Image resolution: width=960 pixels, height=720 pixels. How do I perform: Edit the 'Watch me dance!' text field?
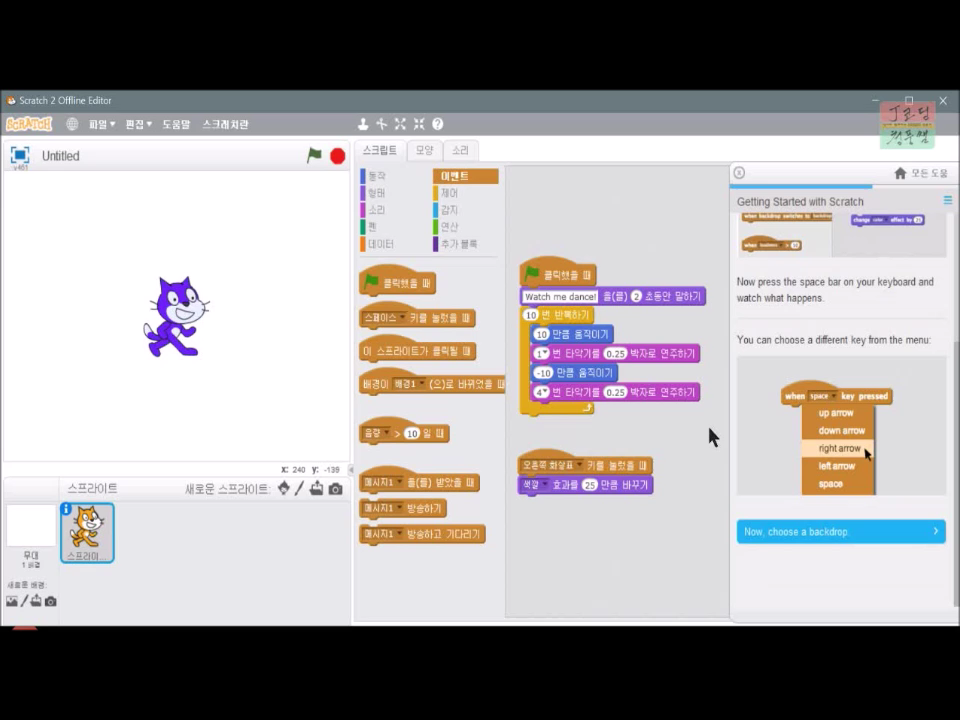pyautogui.click(x=560, y=296)
